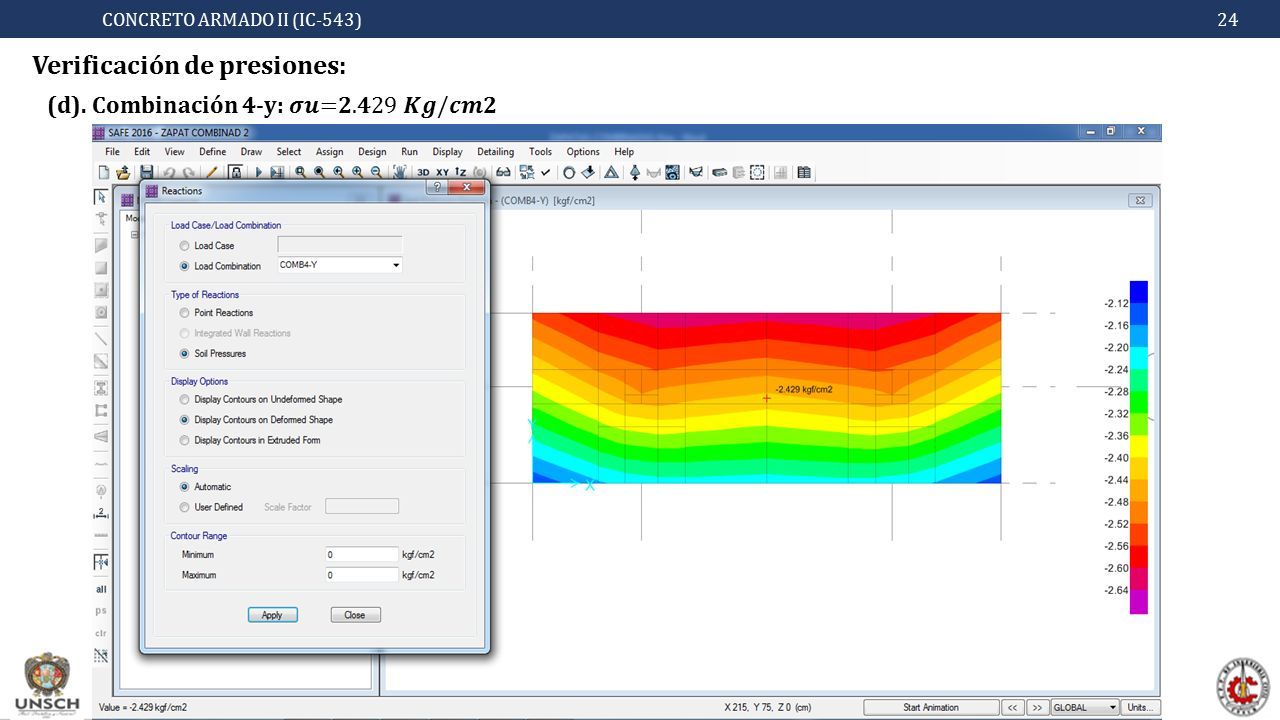The image size is (1280, 720).
Task: Click the checkmark Set Display Options icon
Action: [x=545, y=172]
